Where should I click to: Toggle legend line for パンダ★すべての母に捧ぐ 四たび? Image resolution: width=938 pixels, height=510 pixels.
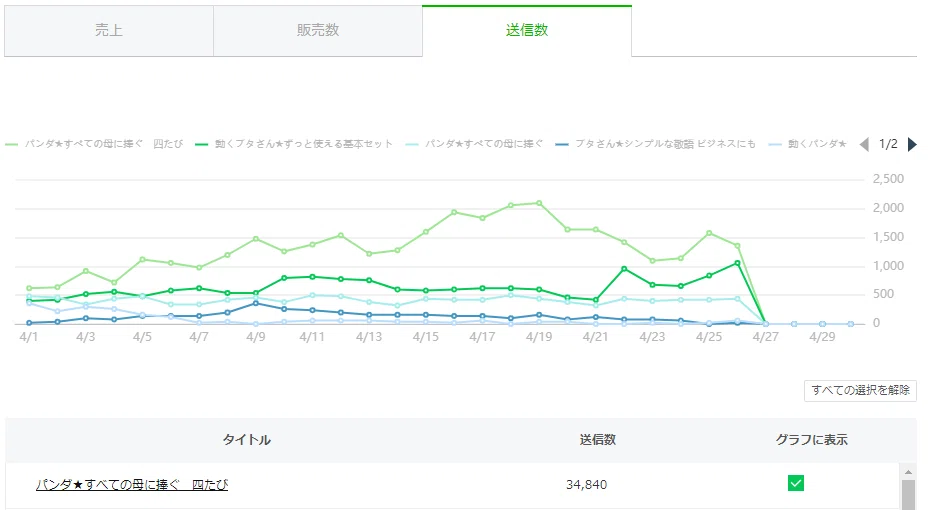(94, 144)
